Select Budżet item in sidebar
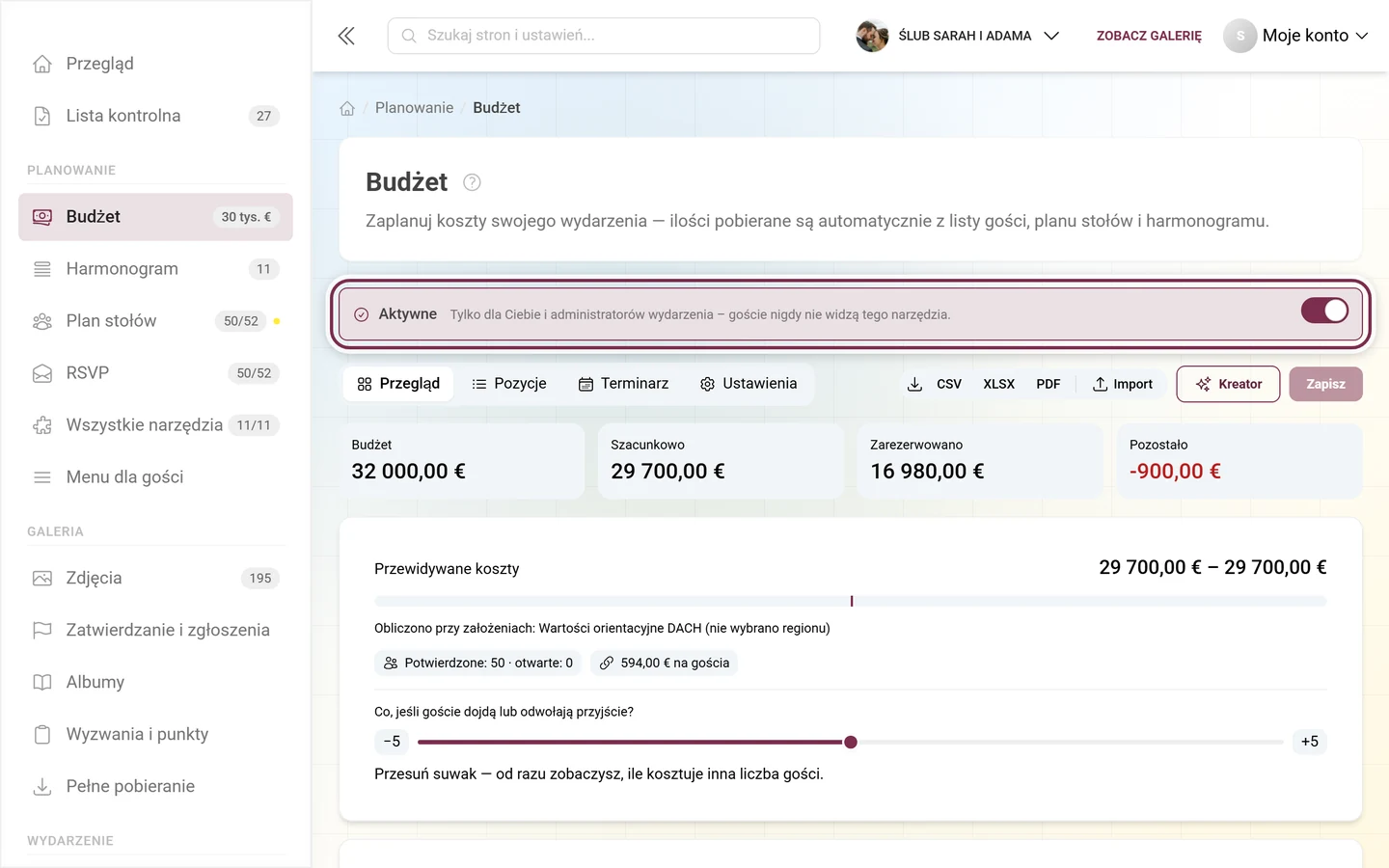The width and height of the screenshot is (1389, 868). click(155, 217)
